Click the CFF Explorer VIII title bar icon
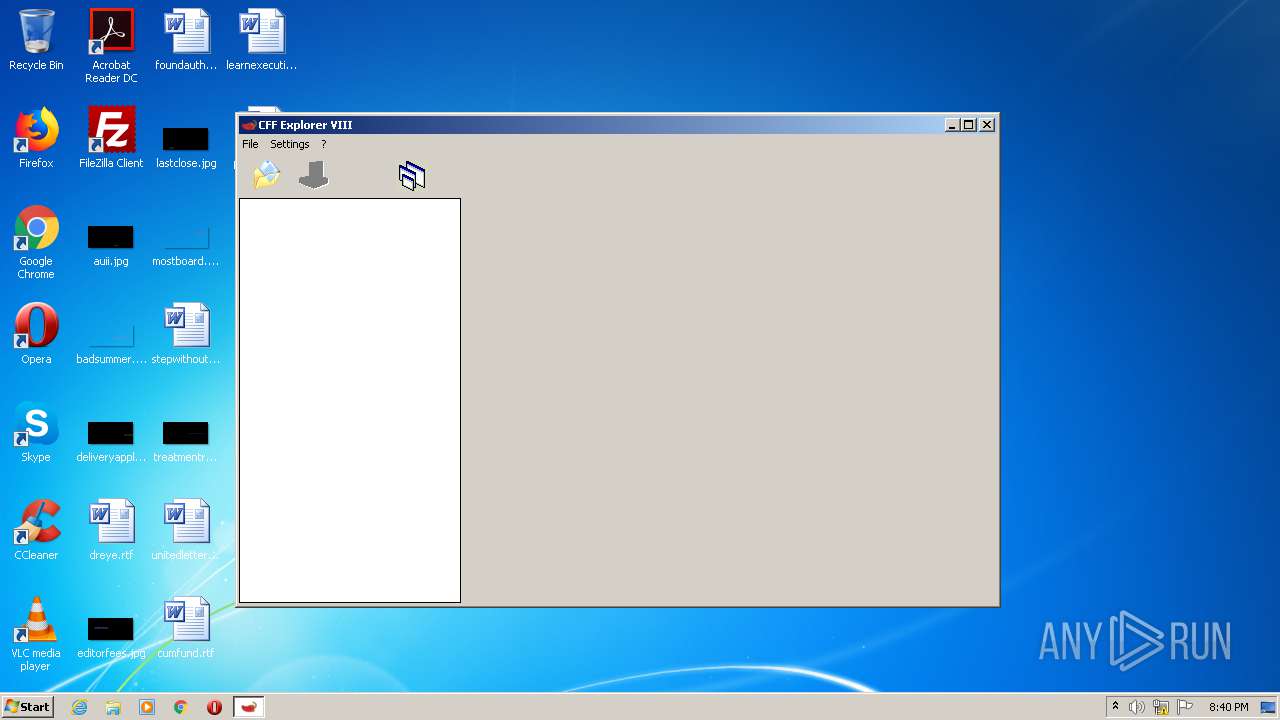The height and width of the screenshot is (720, 1280). tap(249, 125)
